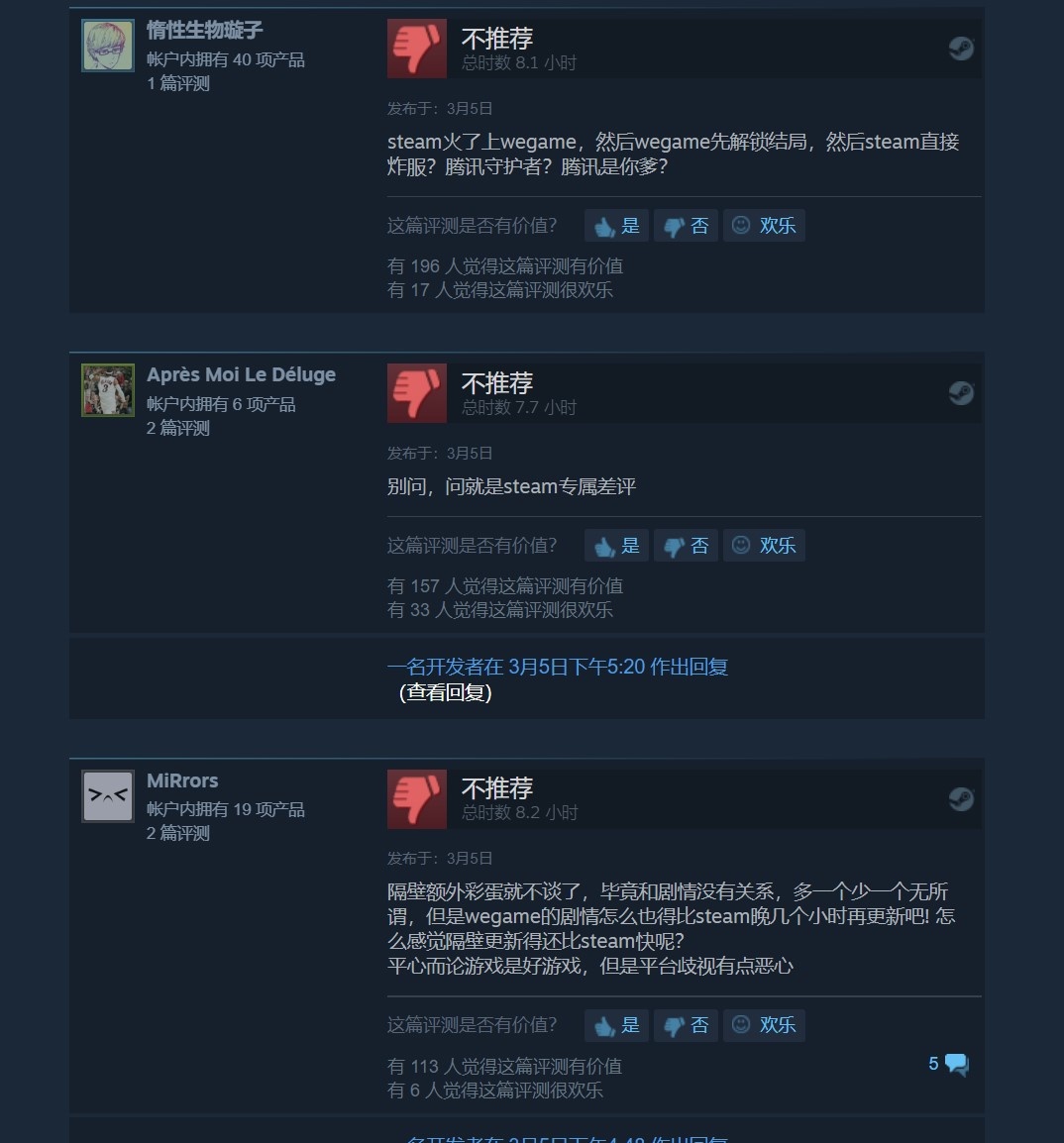Click the Steam logo icon on MiRrors' review
Image resolution: width=1064 pixels, height=1143 pixels.
(x=960, y=799)
